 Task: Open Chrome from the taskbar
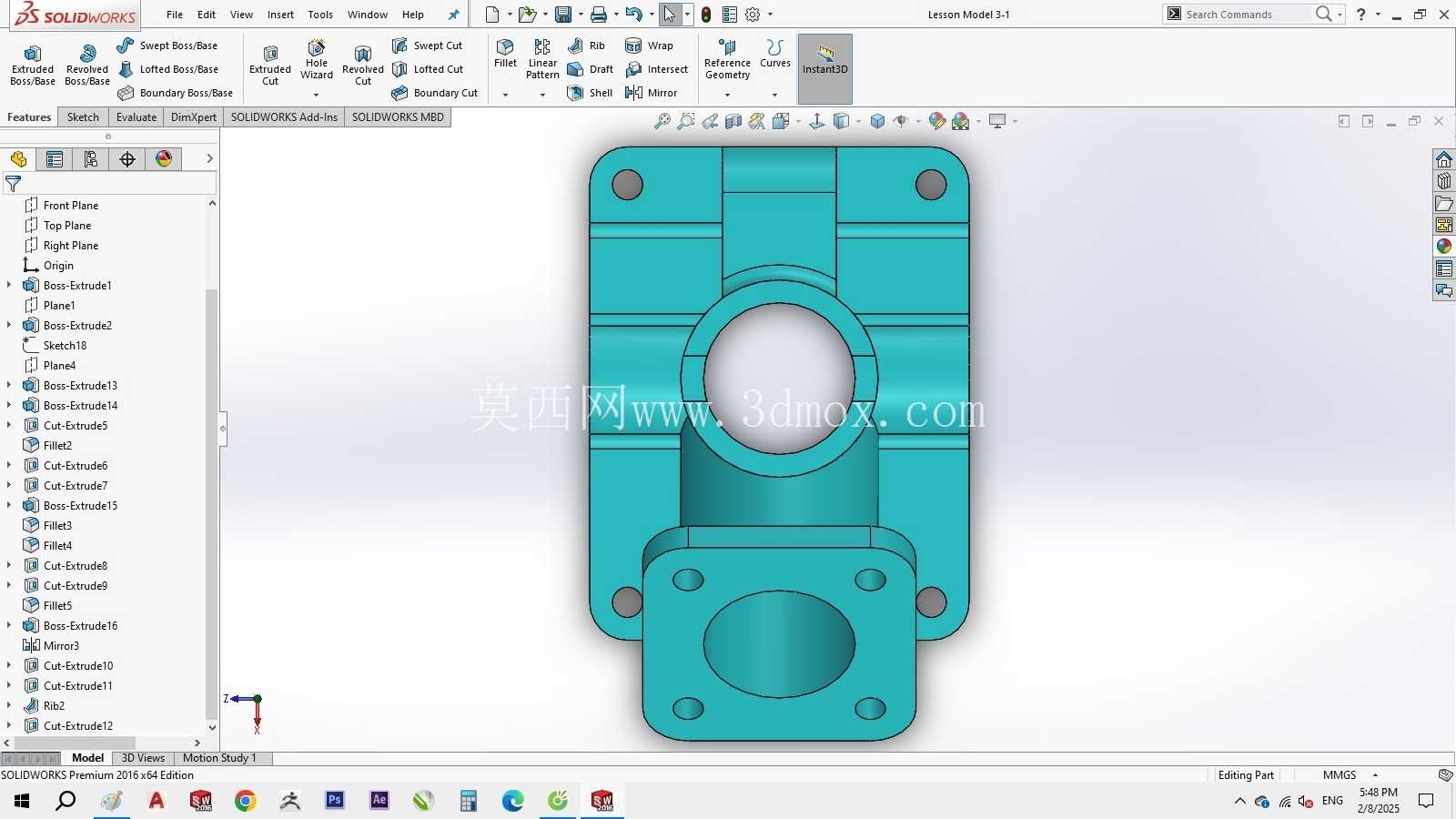coord(245,801)
